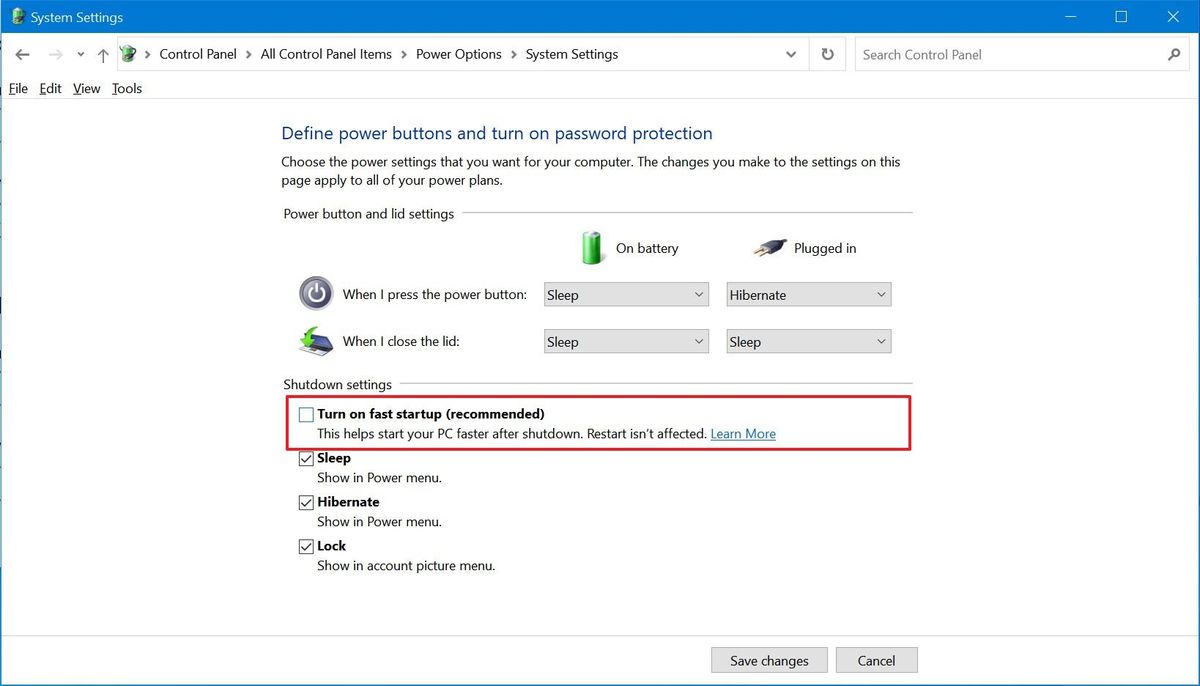Click the back navigation arrow
1200x686 pixels.
click(x=22, y=54)
